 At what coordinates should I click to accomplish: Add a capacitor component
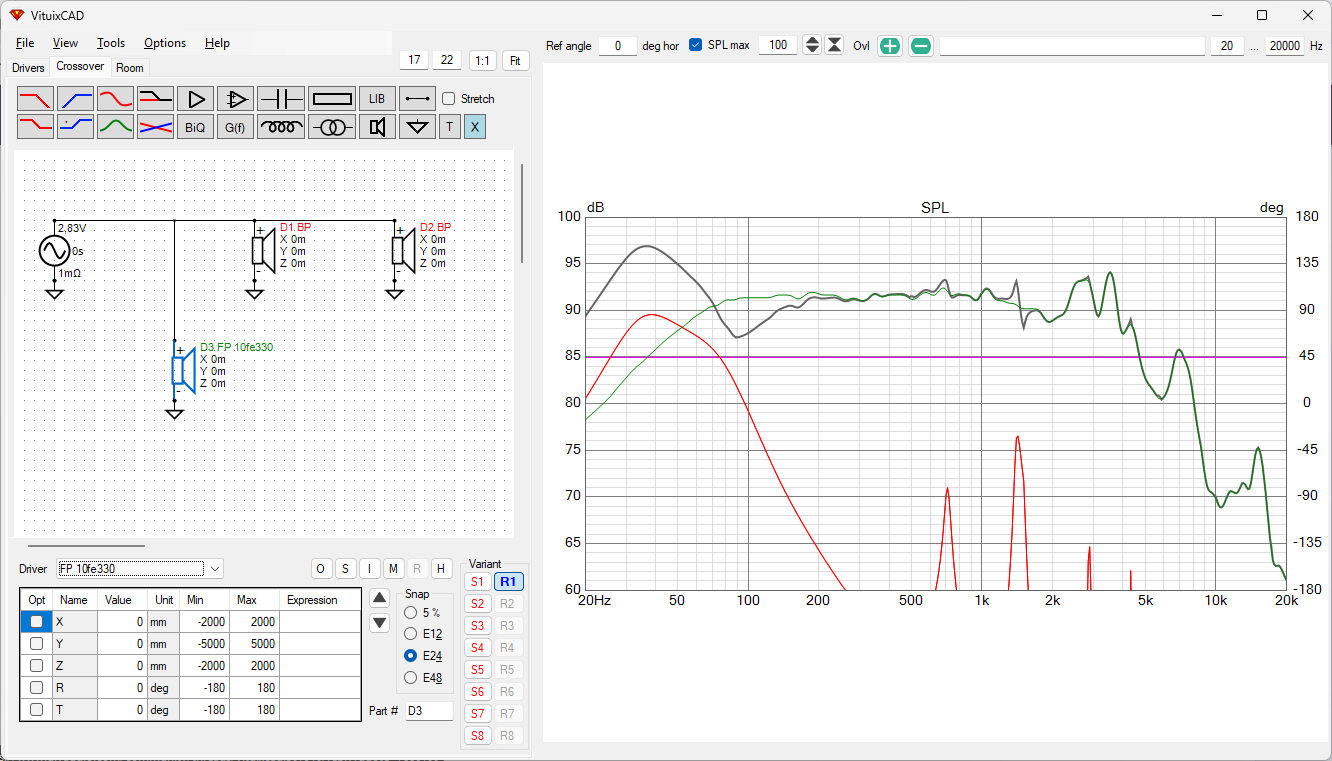(281, 99)
